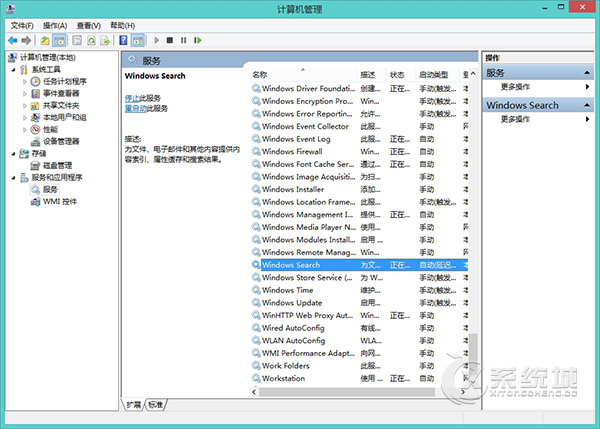Sort by the 状态 column header
Image resolution: width=600 pixels, height=429 pixels.
[400, 75]
